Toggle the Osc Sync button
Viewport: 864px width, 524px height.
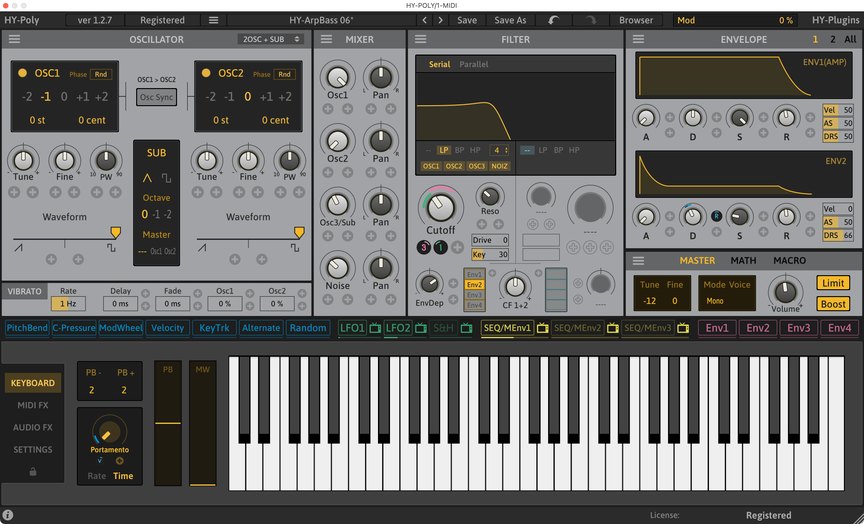[x=155, y=97]
